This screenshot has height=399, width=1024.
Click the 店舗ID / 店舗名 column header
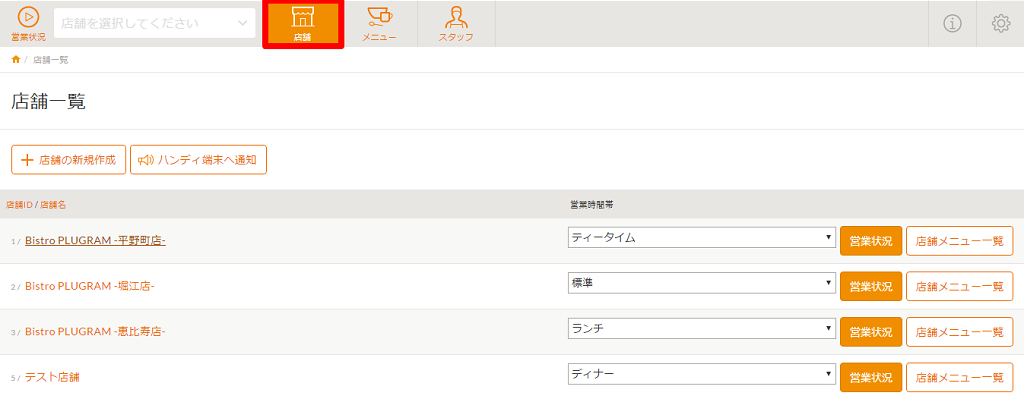[36, 205]
